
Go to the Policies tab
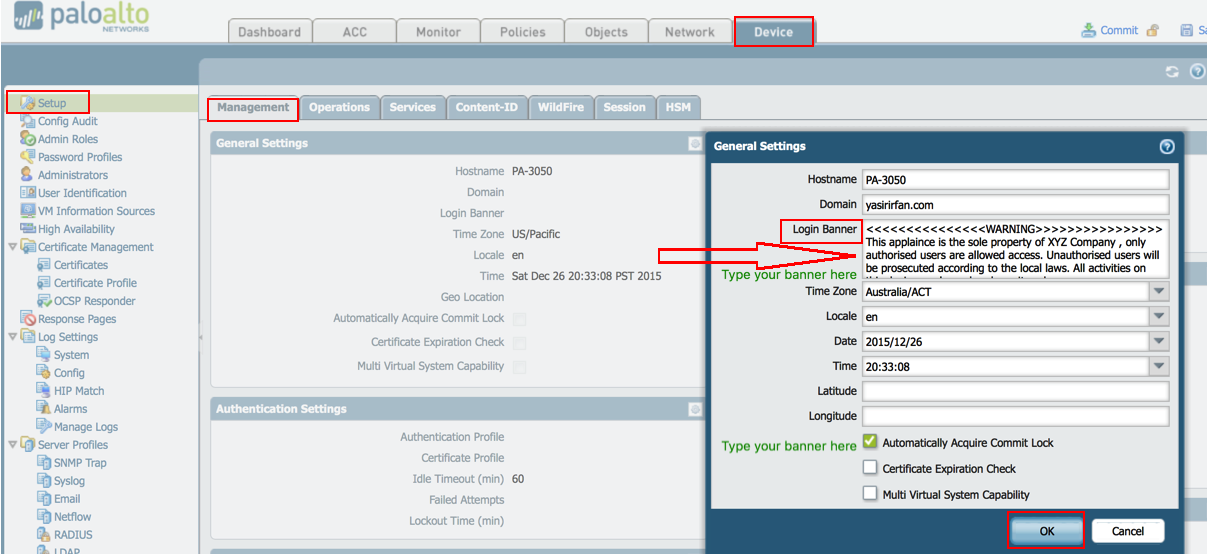point(522,32)
